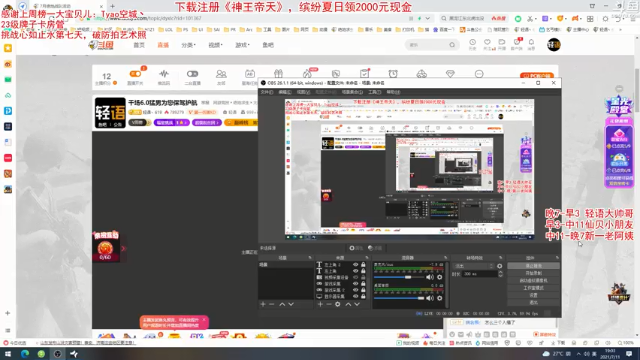Add a new source in OBS sources panel
640x360 pixels.
pos(320,304)
